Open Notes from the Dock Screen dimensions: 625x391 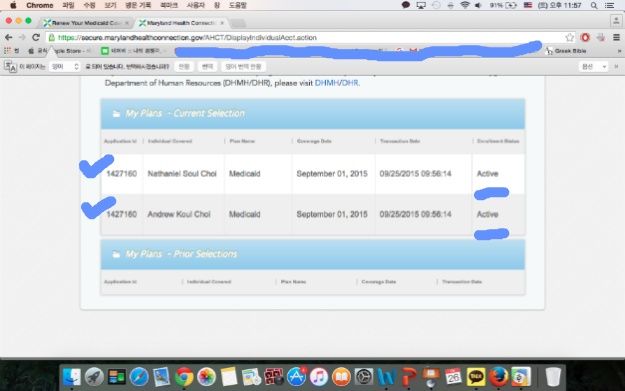(x=229, y=377)
